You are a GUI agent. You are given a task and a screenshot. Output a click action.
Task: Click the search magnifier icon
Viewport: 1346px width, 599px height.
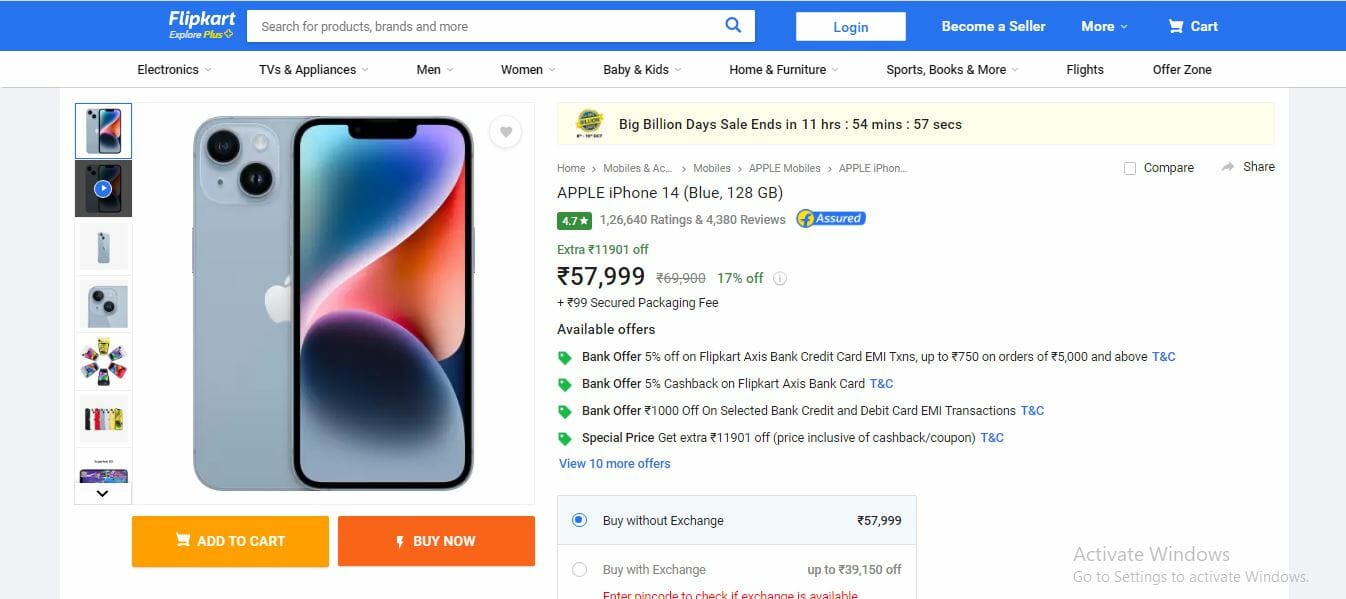coord(733,26)
